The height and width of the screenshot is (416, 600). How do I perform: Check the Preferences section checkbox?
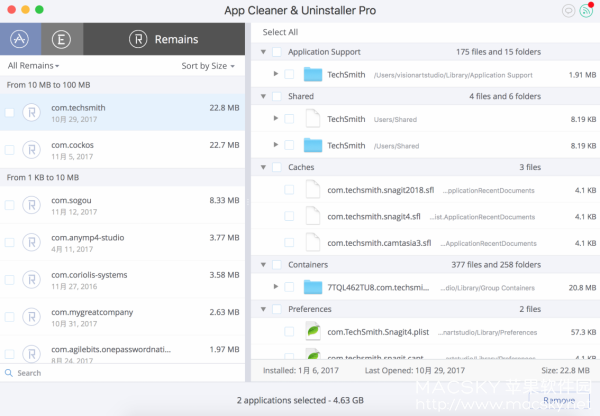tap(277, 309)
